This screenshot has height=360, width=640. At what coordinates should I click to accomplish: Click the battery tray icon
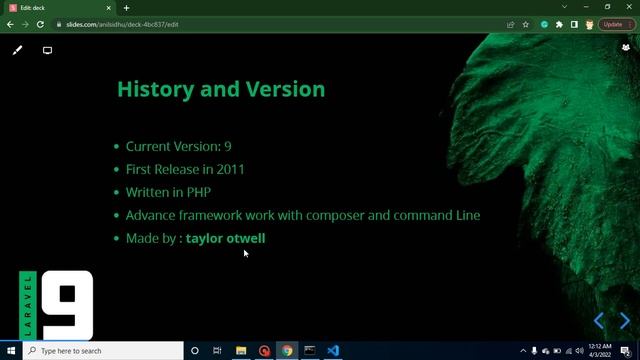coord(557,351)
